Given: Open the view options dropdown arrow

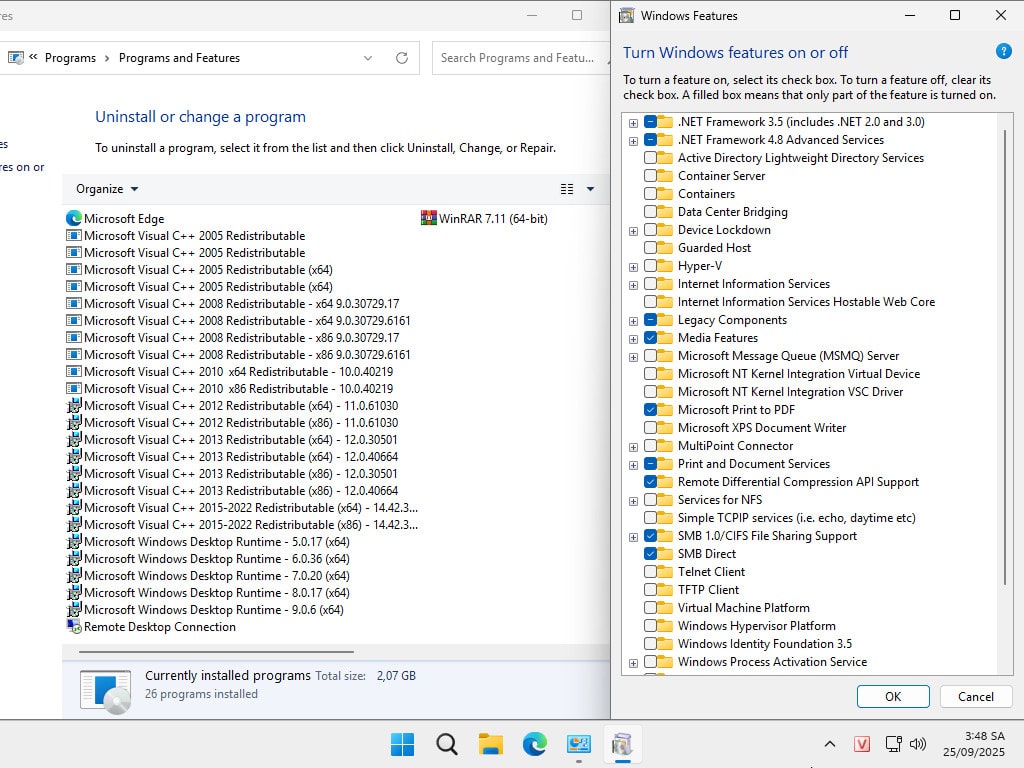Looking at the screenshot, I should (590, 189).
